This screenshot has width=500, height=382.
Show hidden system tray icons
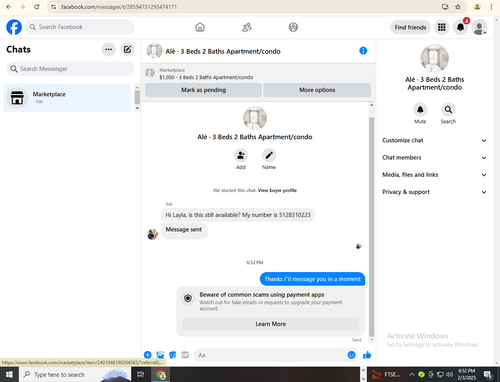tap(412, 374)
